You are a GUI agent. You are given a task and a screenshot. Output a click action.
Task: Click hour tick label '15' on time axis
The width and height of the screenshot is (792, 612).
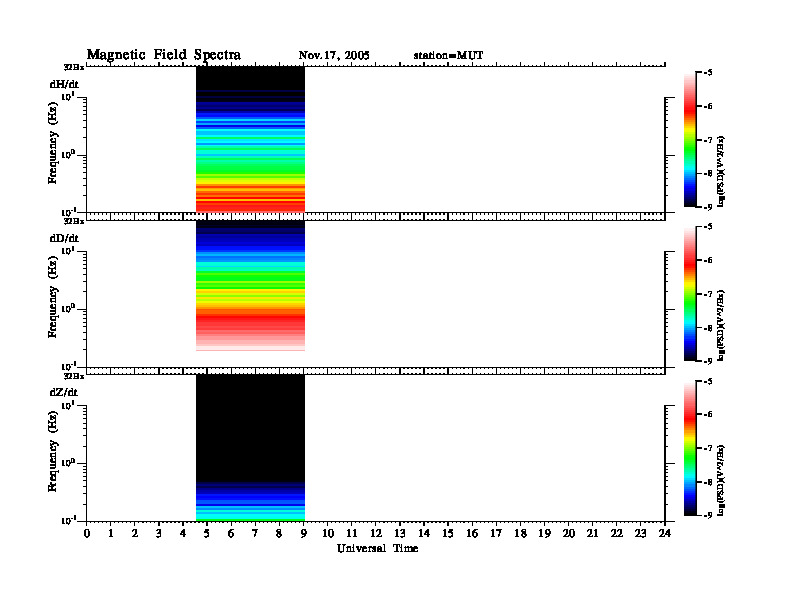[x=448, y=533]
